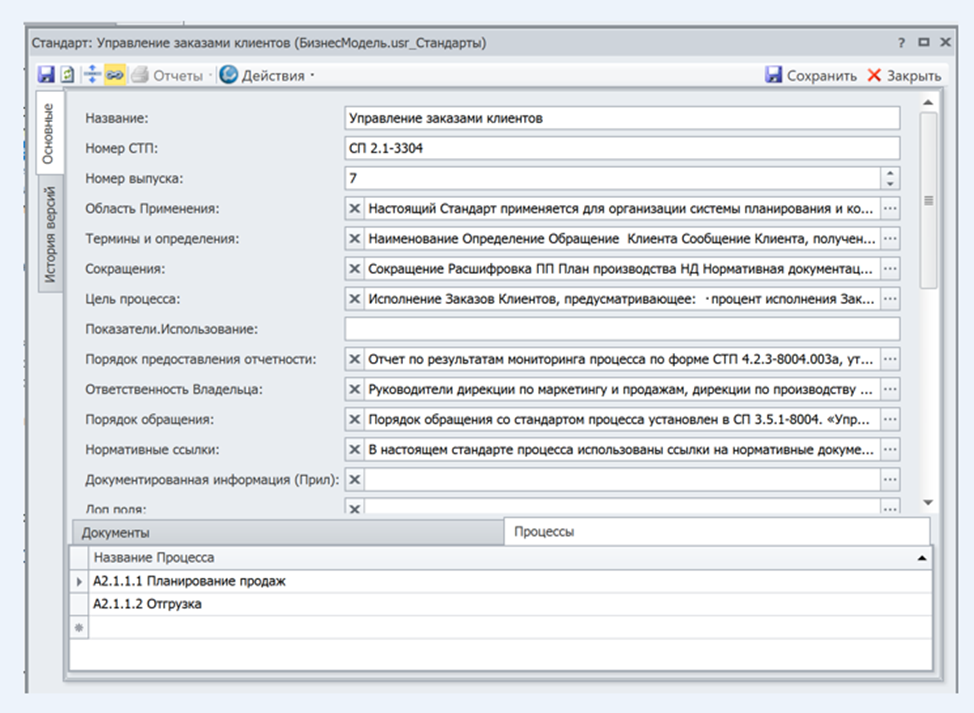Click the refresh document icon in toolbar
This screenshot has height=713, width=974.
click(67, 75)
